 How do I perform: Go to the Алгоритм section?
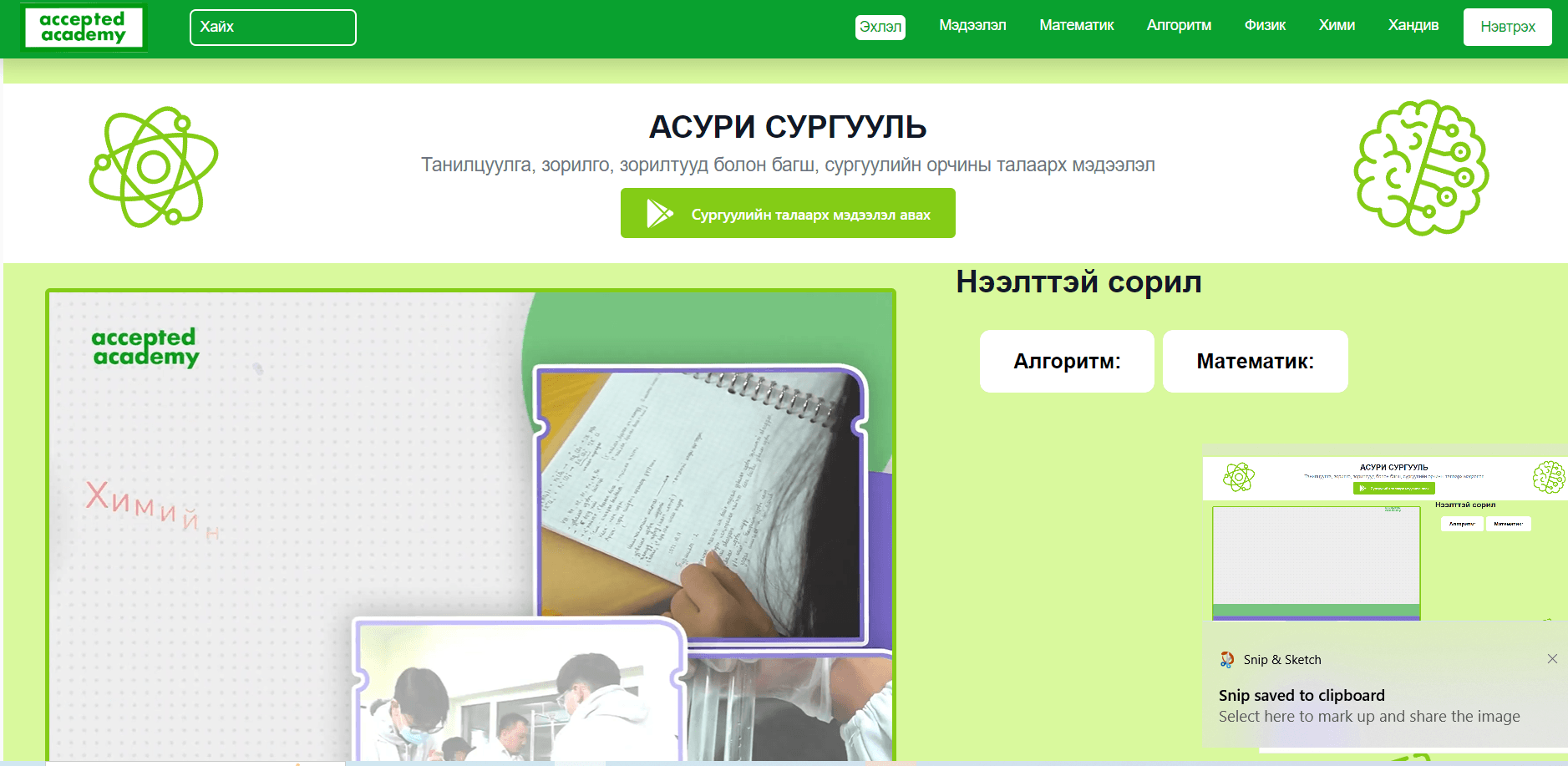[1179, 26]
